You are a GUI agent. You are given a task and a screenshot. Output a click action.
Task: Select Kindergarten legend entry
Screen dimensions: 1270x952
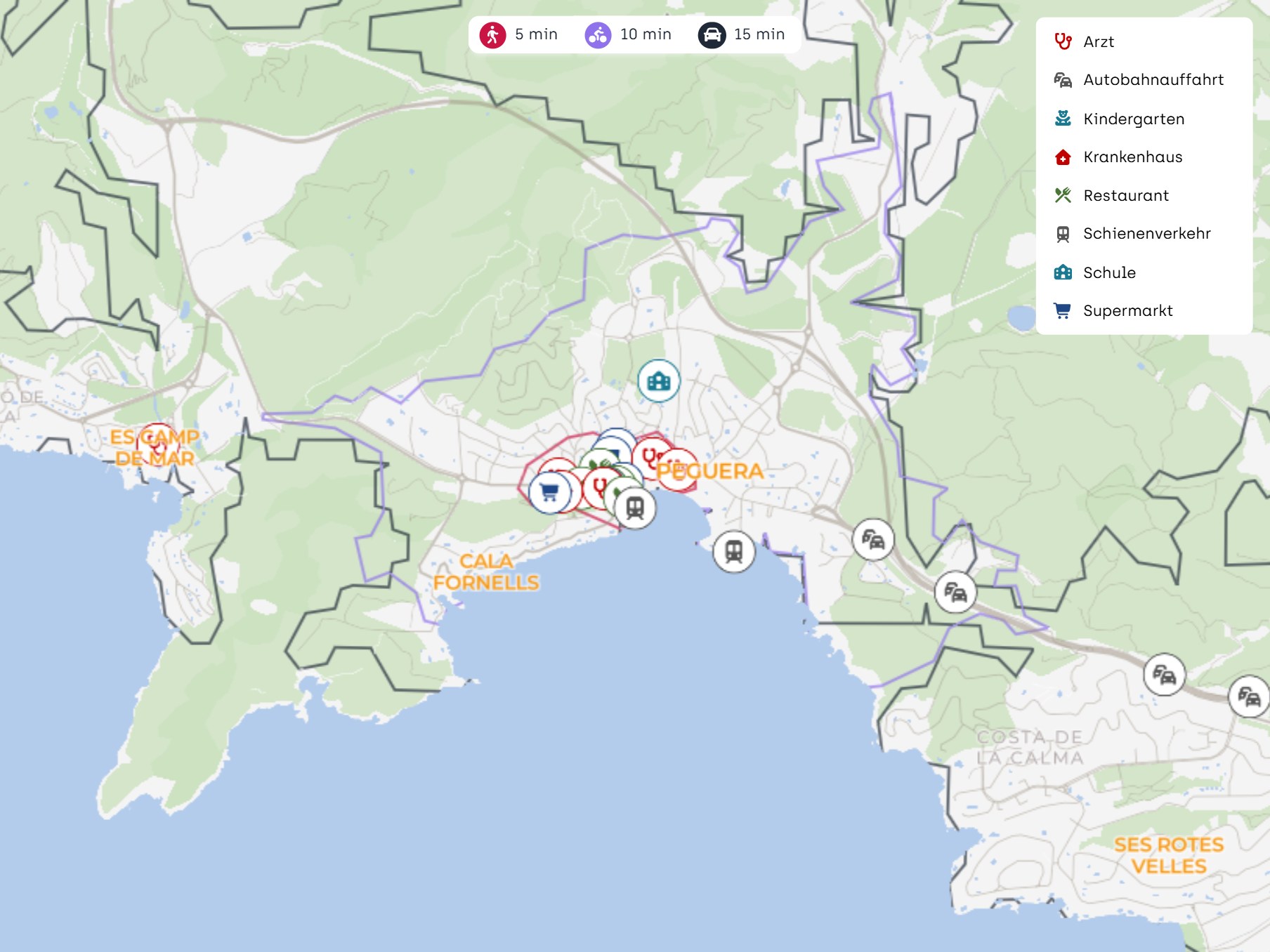(1133, 119)
